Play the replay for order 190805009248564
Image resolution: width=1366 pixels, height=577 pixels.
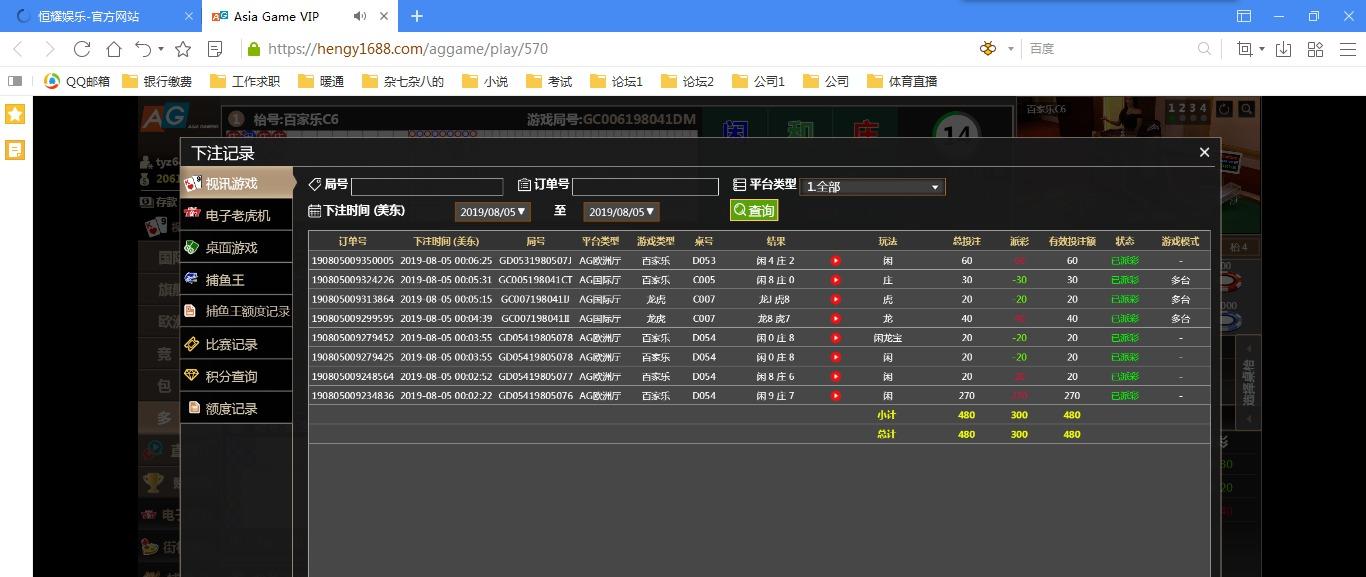[835, 377]
